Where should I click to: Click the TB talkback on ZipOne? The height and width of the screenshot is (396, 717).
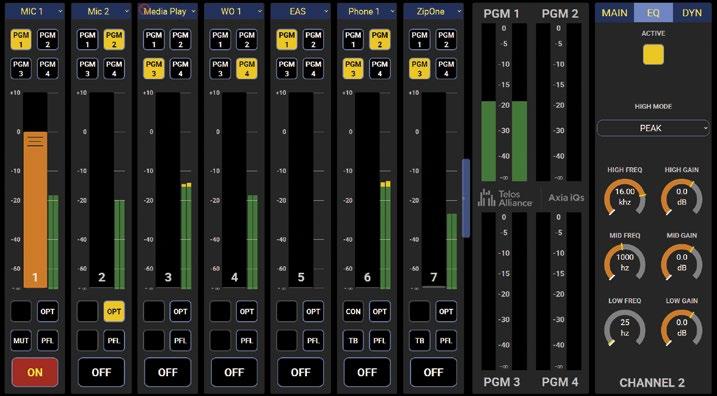419,341
